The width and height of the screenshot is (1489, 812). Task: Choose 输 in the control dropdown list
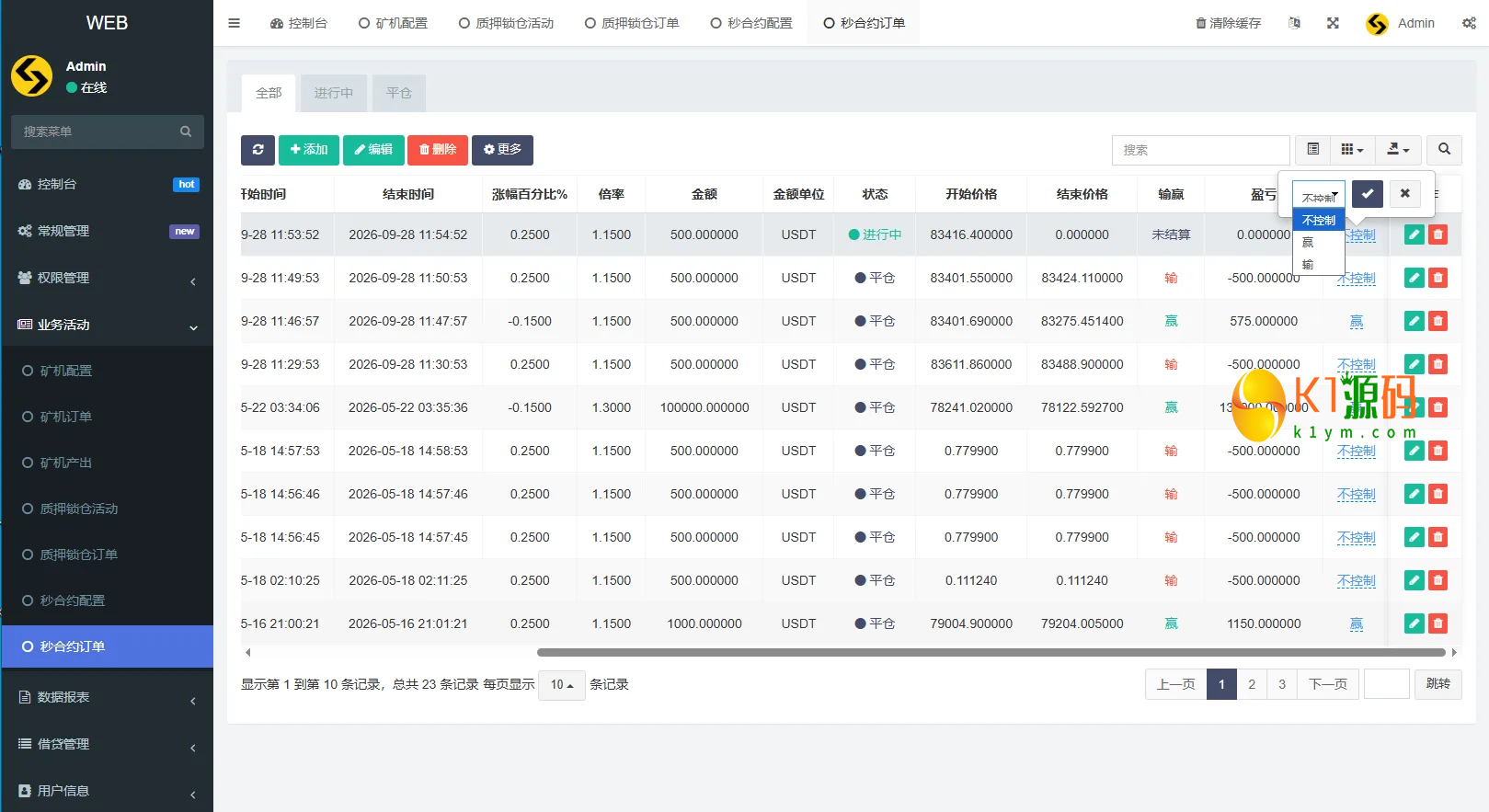point(1319,265)
